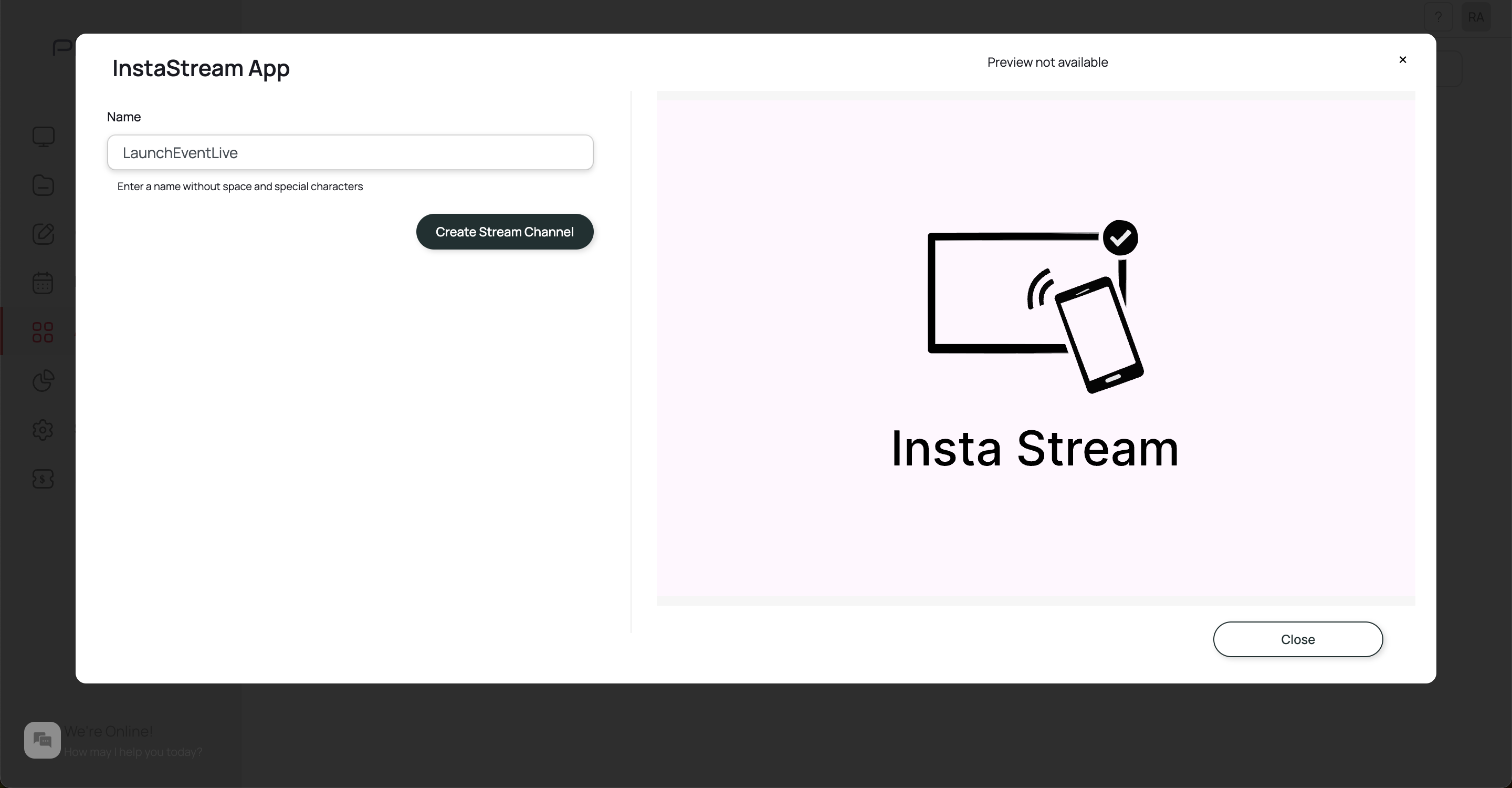The width and height of the screenshot is (1512, 788).
Task: Open the live chat widget icon
Action: click(x=42, y=740)
